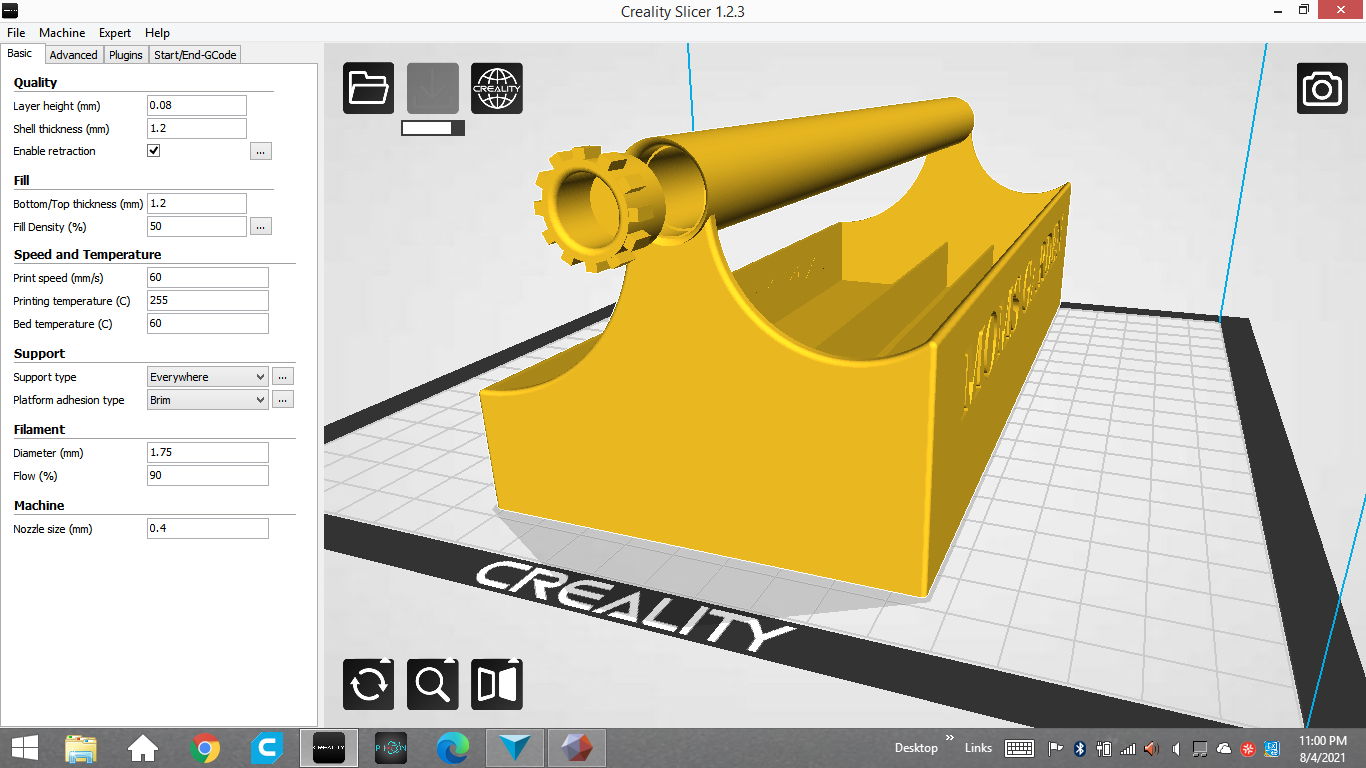Open the taskbar clock showing 11:00 PM
The height and width of the screenshot is (768, 1366).
[1321, 748]
